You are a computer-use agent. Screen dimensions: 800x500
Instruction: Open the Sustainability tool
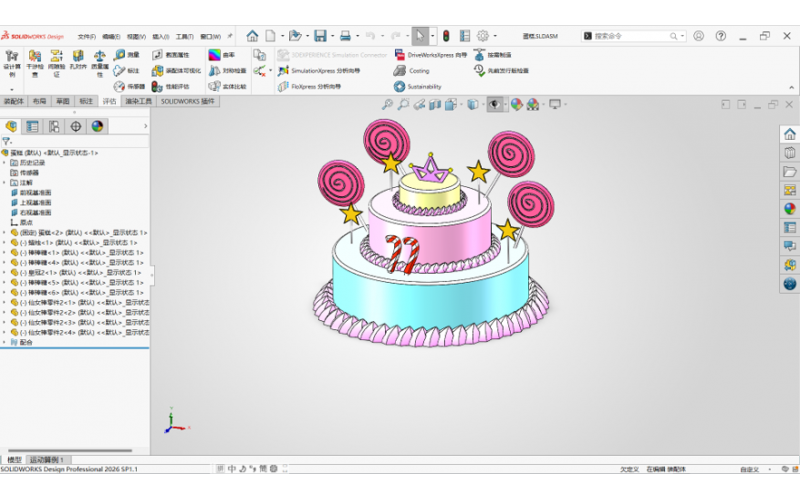(417, 86)
